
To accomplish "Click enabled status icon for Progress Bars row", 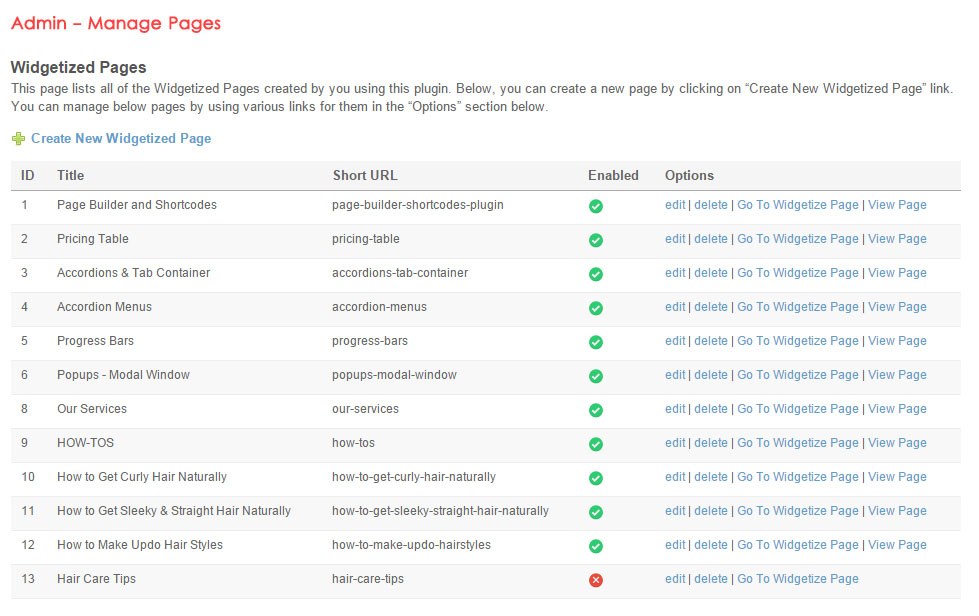I will pyautogui.click(x=596, y=342).
